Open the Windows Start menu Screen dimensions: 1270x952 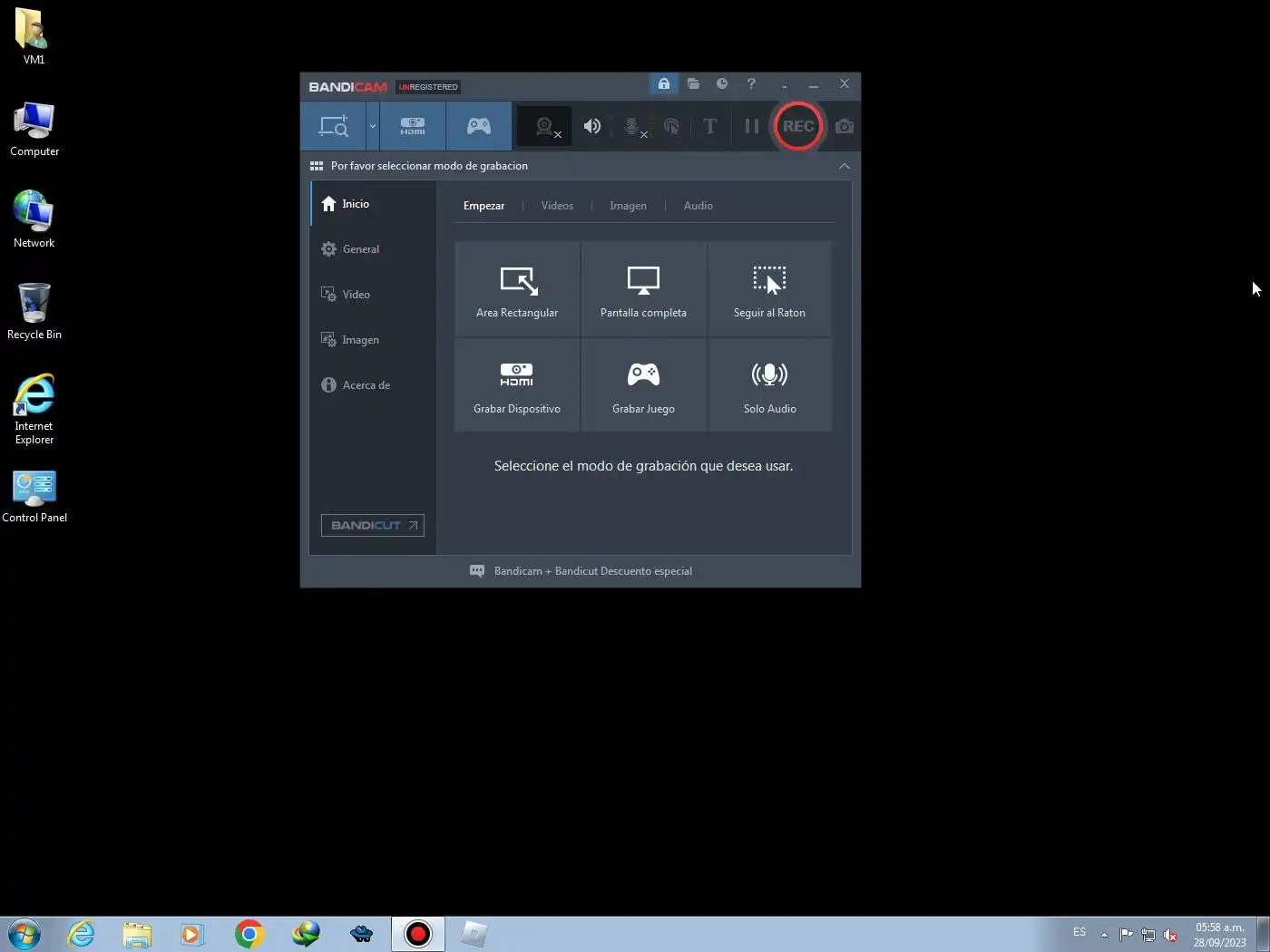click(24, 934)
